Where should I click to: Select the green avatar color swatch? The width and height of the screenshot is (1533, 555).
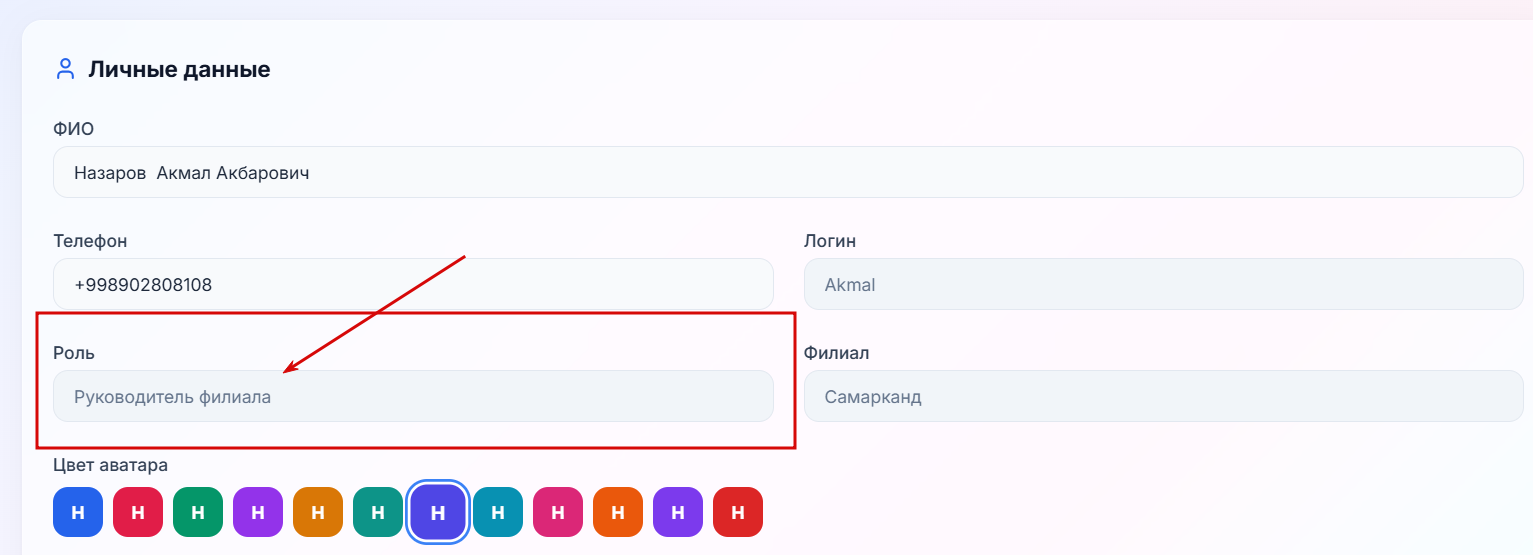click(x=198, y=512)
